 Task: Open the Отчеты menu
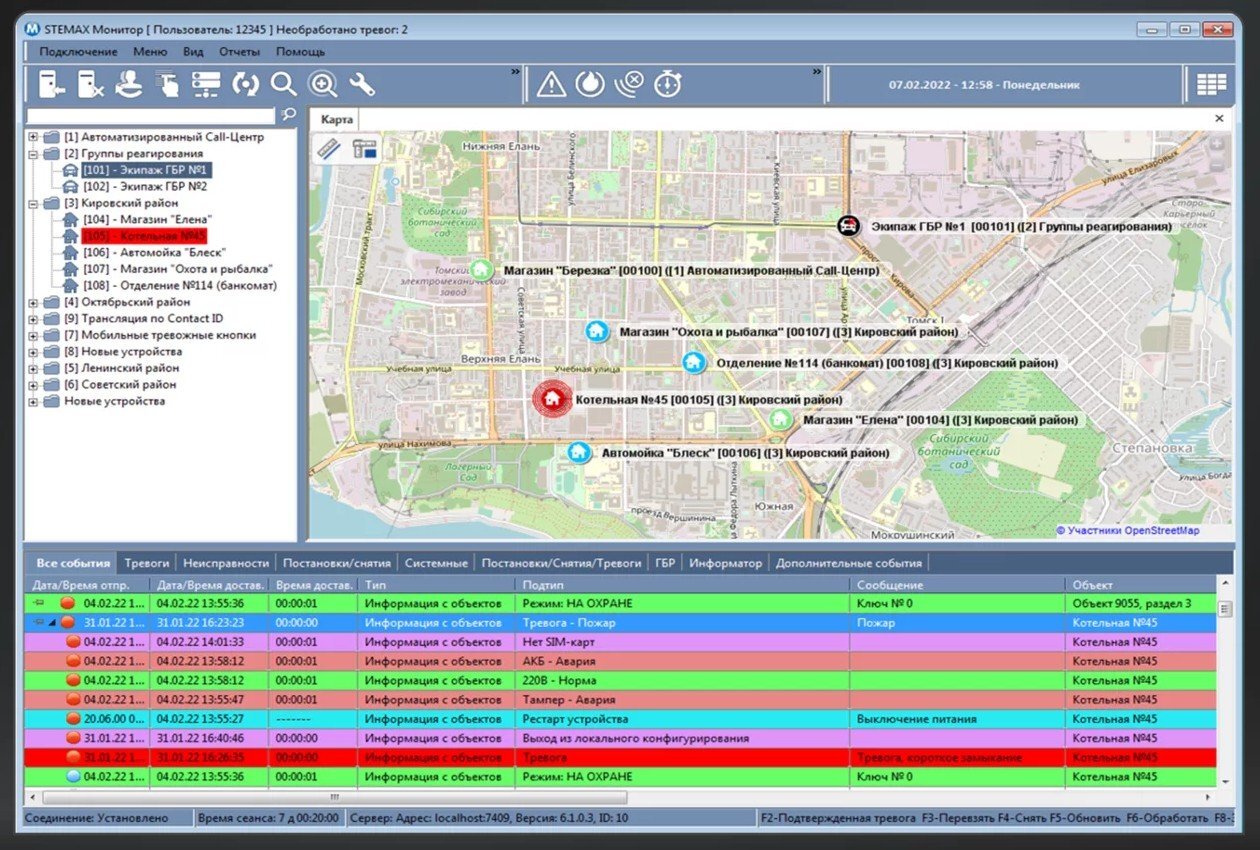click(239, 51)
